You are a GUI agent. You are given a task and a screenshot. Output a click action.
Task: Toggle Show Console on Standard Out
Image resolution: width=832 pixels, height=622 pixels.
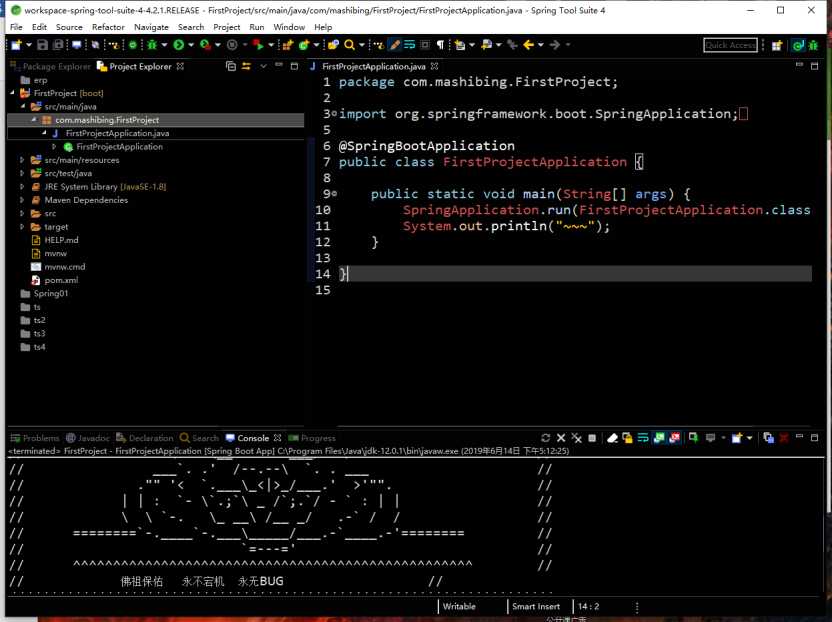pyautogui.click(x=659, y=438)
